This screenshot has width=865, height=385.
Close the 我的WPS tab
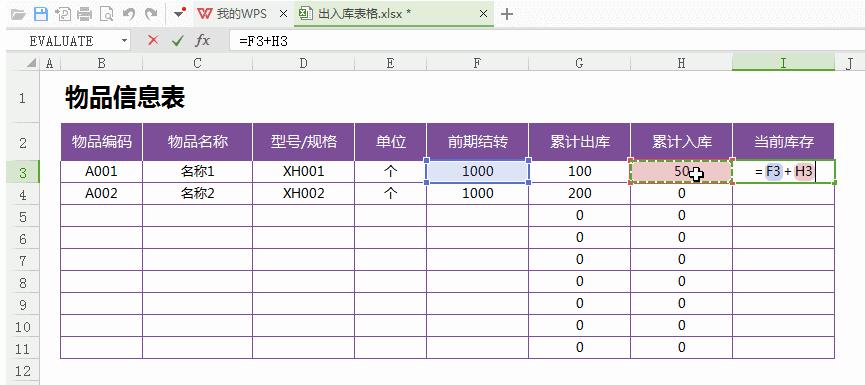pos(283,14)
